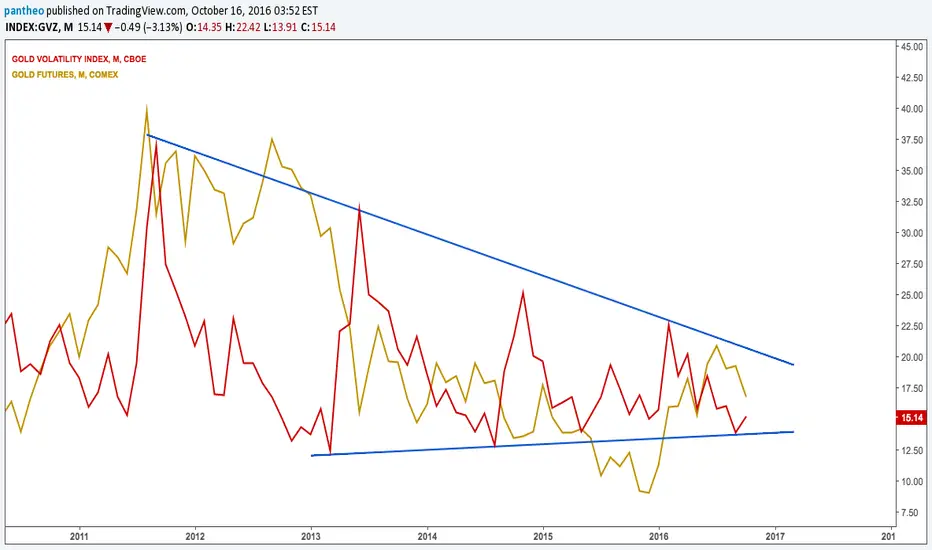
Task: Select the lower rising blue support trendline
Action: tap(553, 444)
